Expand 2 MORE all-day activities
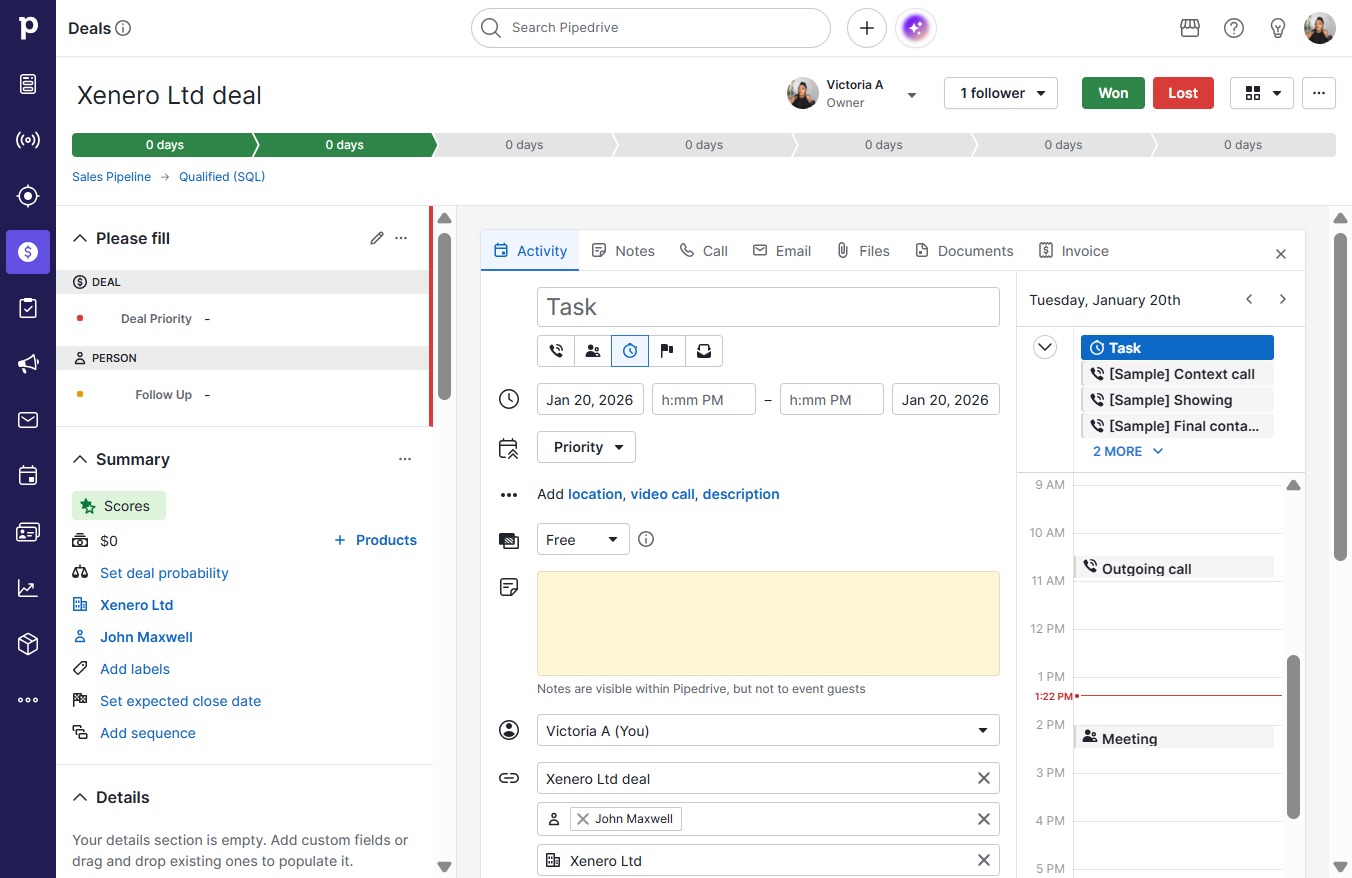 pyautogui.click(x=1128, y=451)
